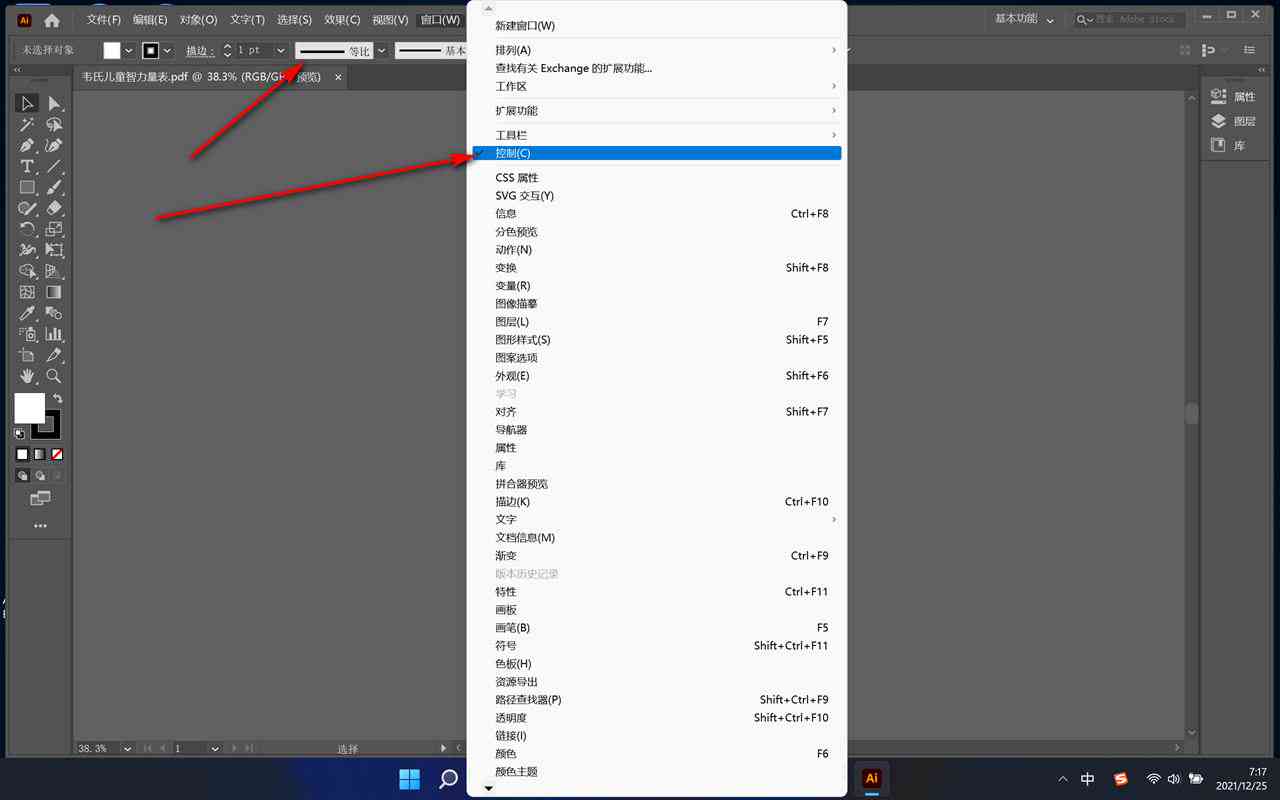Viewport: 1280px width, 800px height.
Task: Change screen mode icon in toolbar
Action: (x=40, y=498)
